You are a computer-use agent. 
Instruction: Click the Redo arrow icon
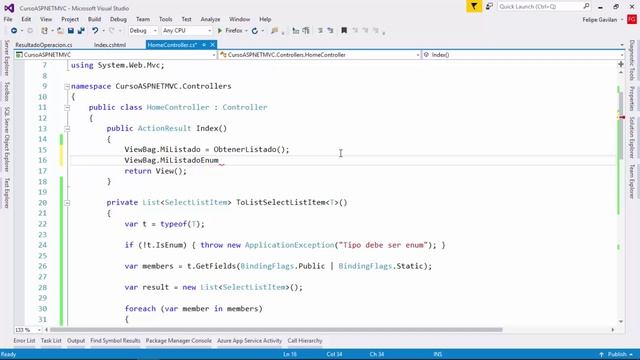coord(111,31)
